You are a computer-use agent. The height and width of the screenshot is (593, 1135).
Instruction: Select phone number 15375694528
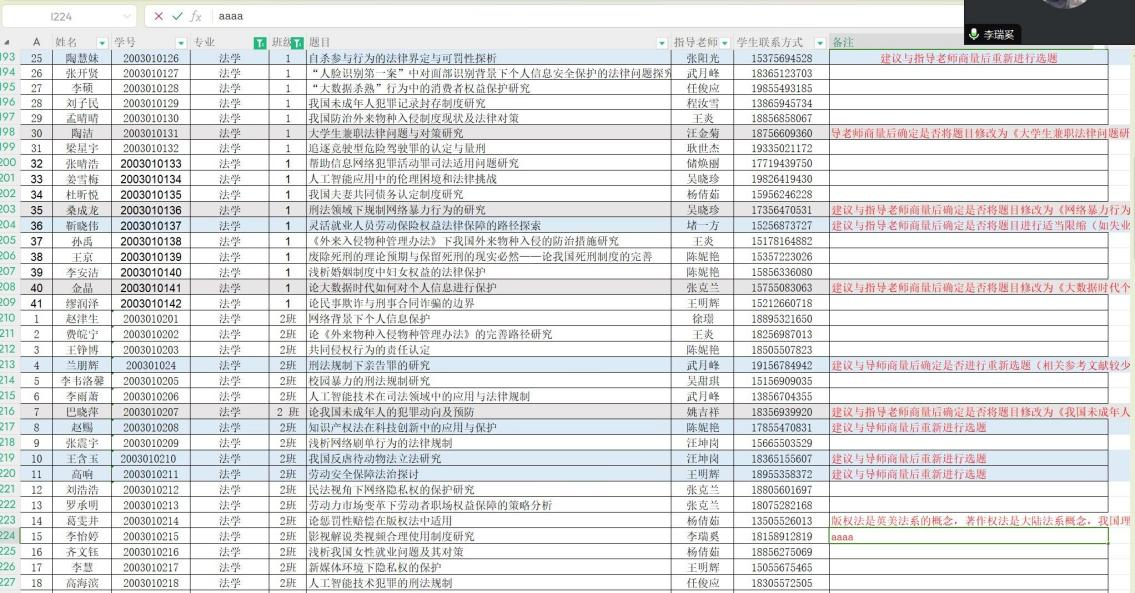[781, 58]
